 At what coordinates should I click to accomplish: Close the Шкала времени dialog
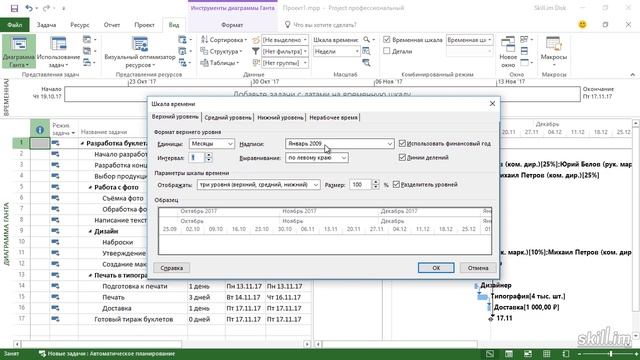point(492,104)
